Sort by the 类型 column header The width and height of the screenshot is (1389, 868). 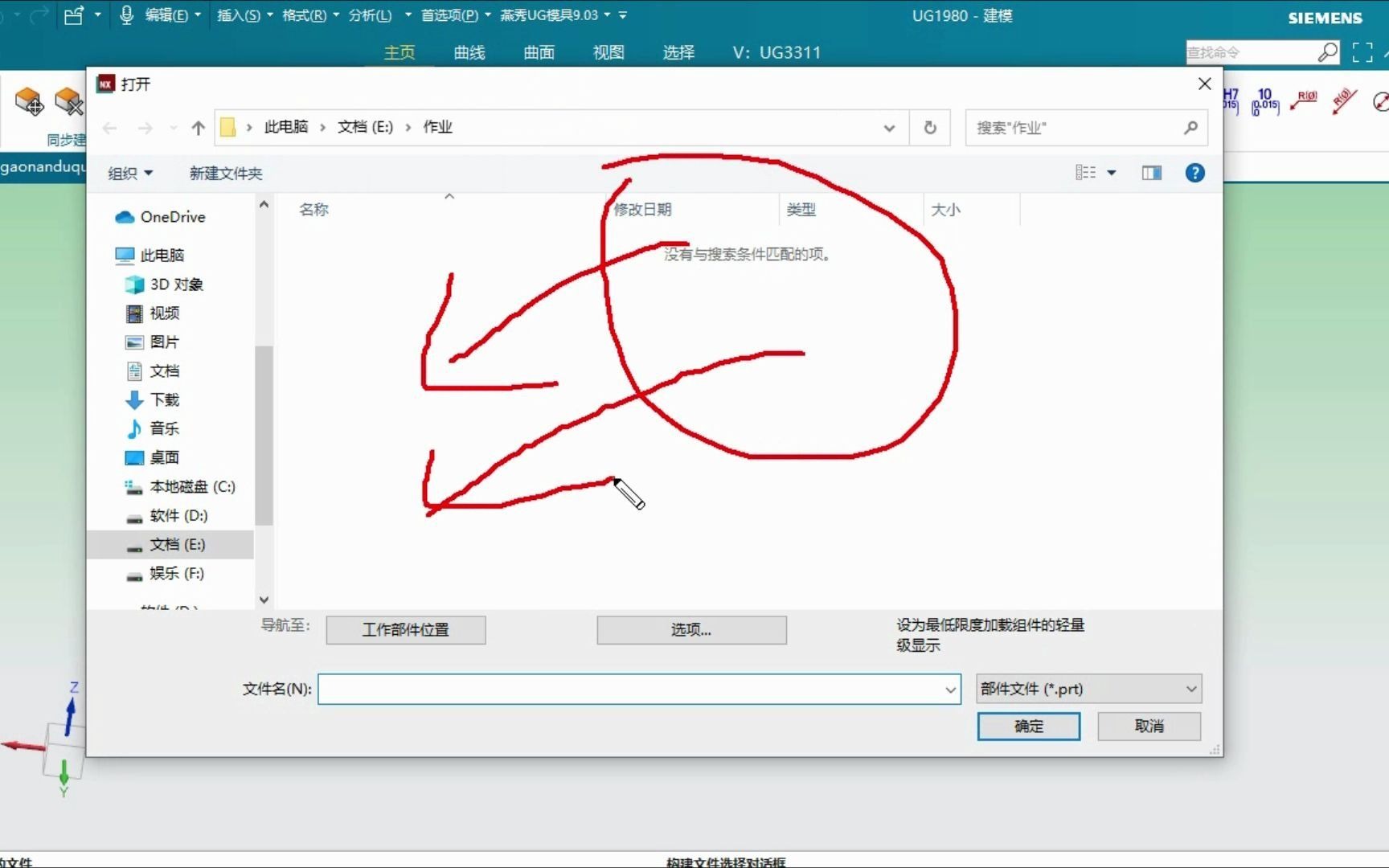coord(801,210)
